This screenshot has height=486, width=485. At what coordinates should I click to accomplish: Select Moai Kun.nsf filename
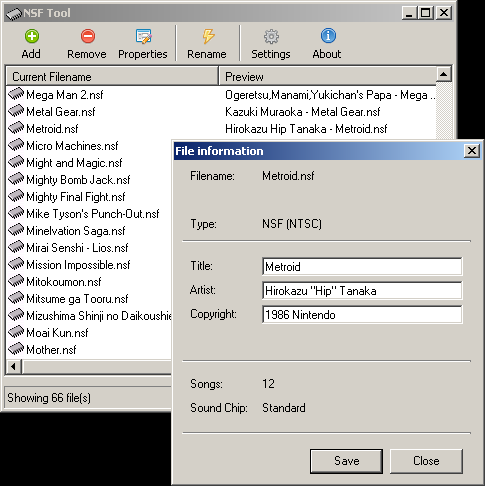(57, 333)
